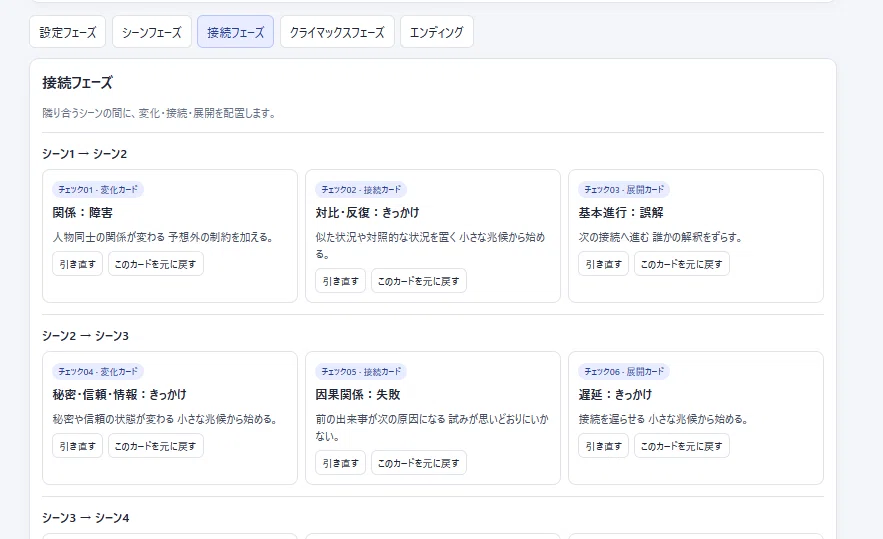
Task: Click the 基本進行：誤解 card title
Action: pos(621,213)
